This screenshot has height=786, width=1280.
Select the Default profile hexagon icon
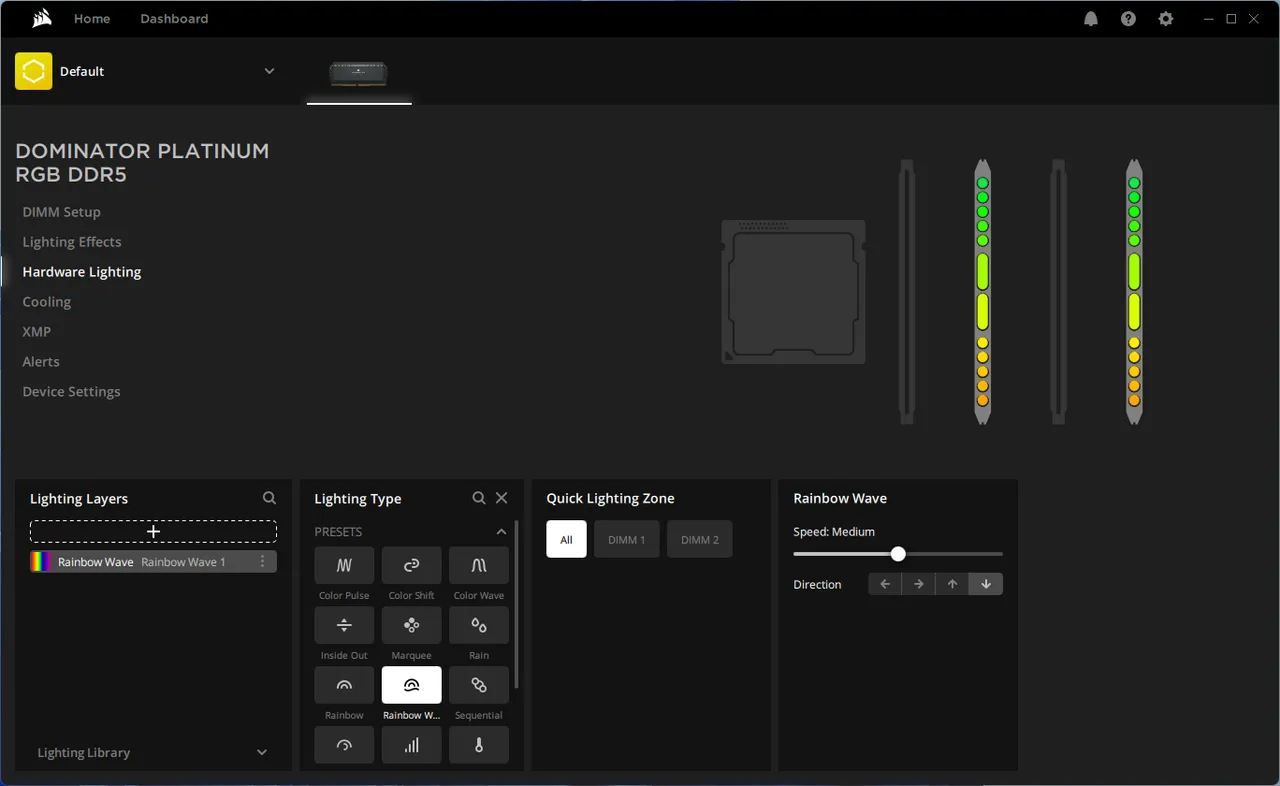[x=34, y=71]
